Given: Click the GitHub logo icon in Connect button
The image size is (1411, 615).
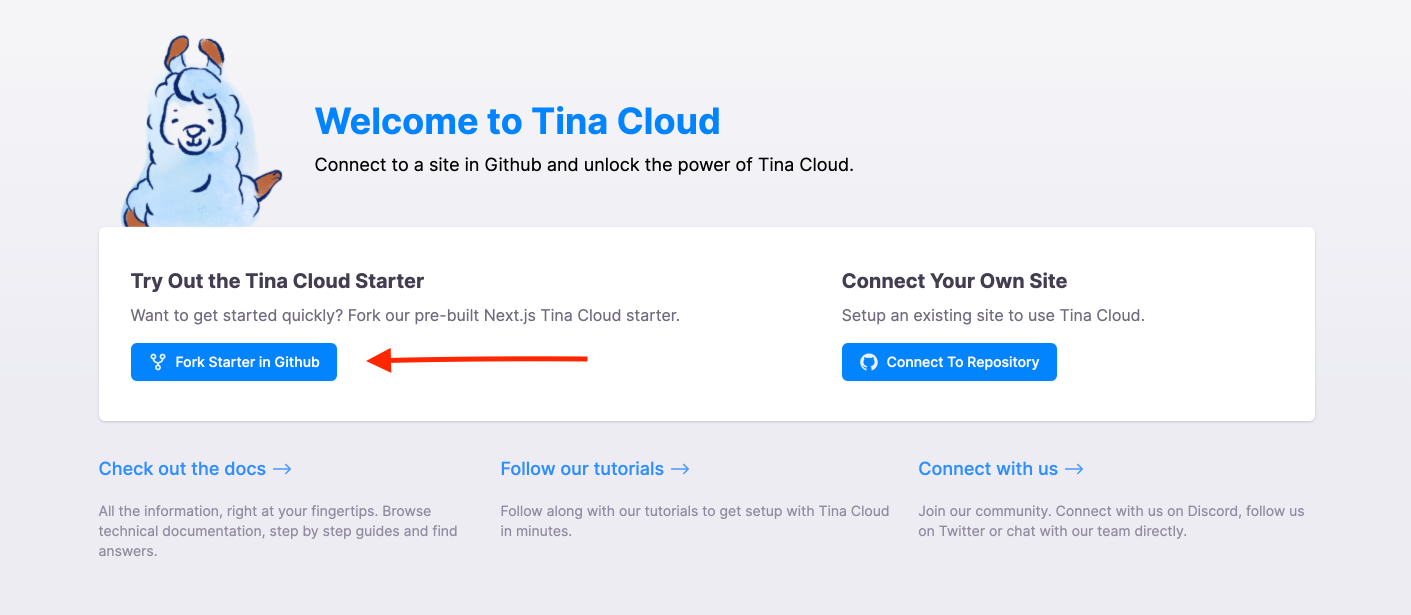Looking at the screenshot, I should point(869,362).
